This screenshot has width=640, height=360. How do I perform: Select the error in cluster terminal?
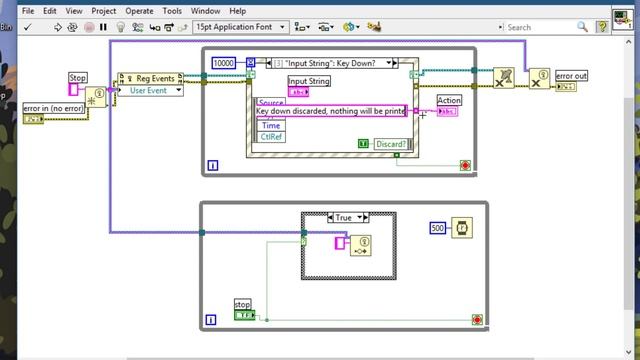click(x=33, y=119)
